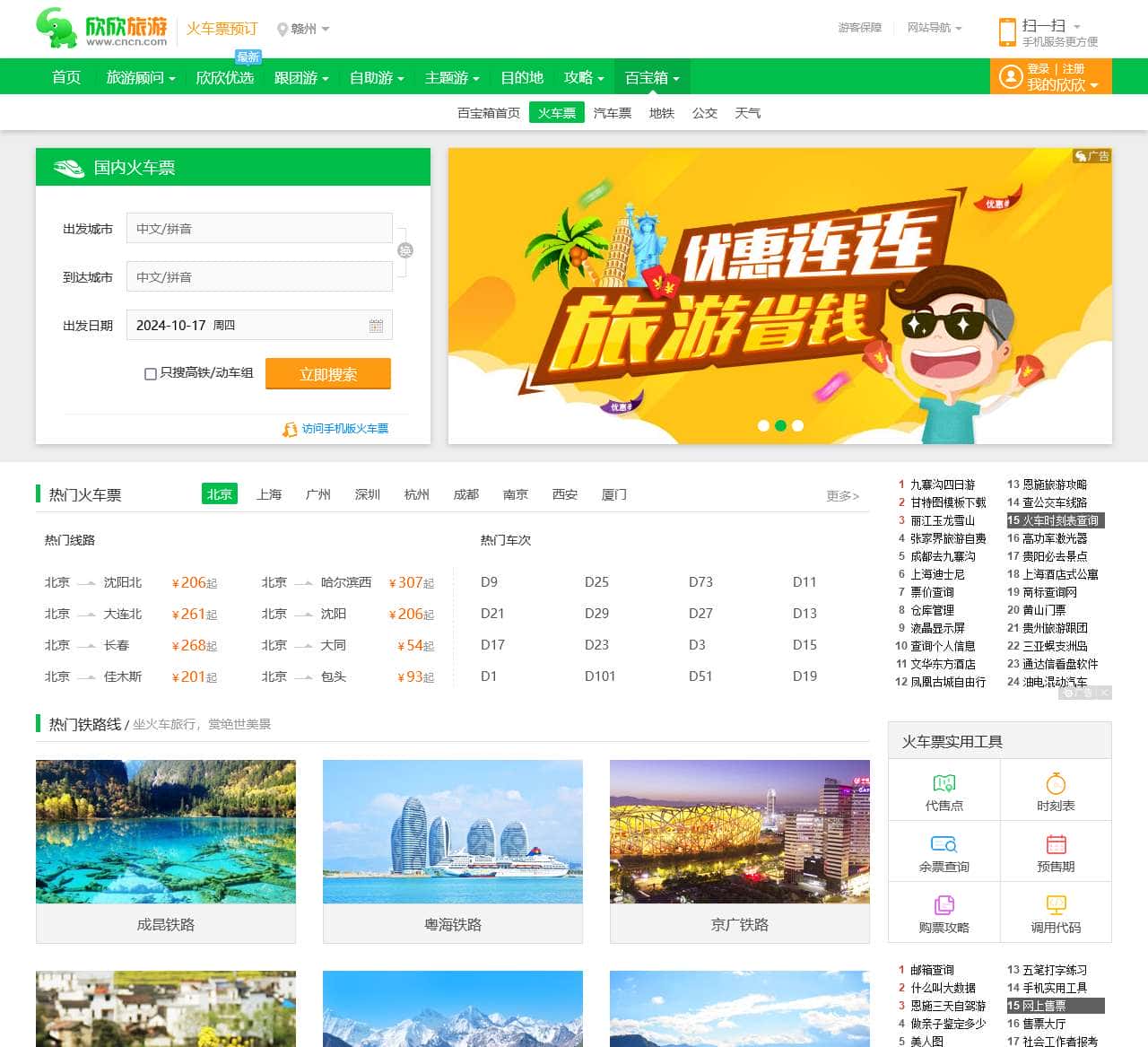This screenshot has width=1148, height=1047.
Task: Go to 首页 in the green navigation bar
Action: pos(66,78)
